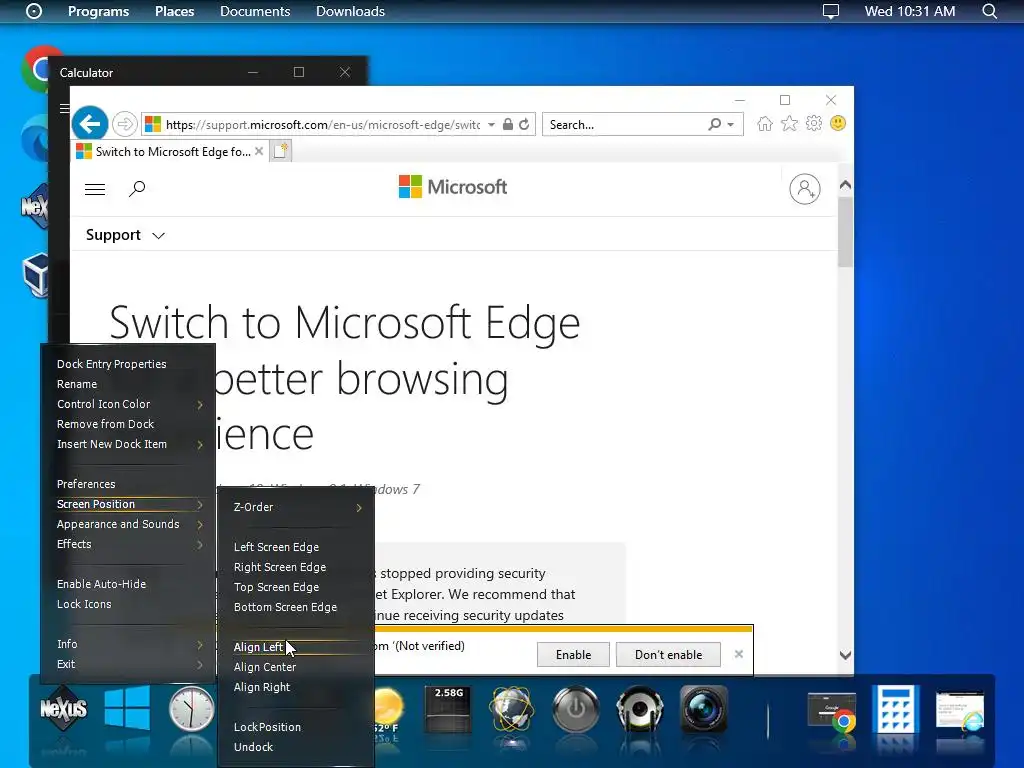1024x768 pixels.
Task: Select Right Screen Edge position
Action: [280, 567]
